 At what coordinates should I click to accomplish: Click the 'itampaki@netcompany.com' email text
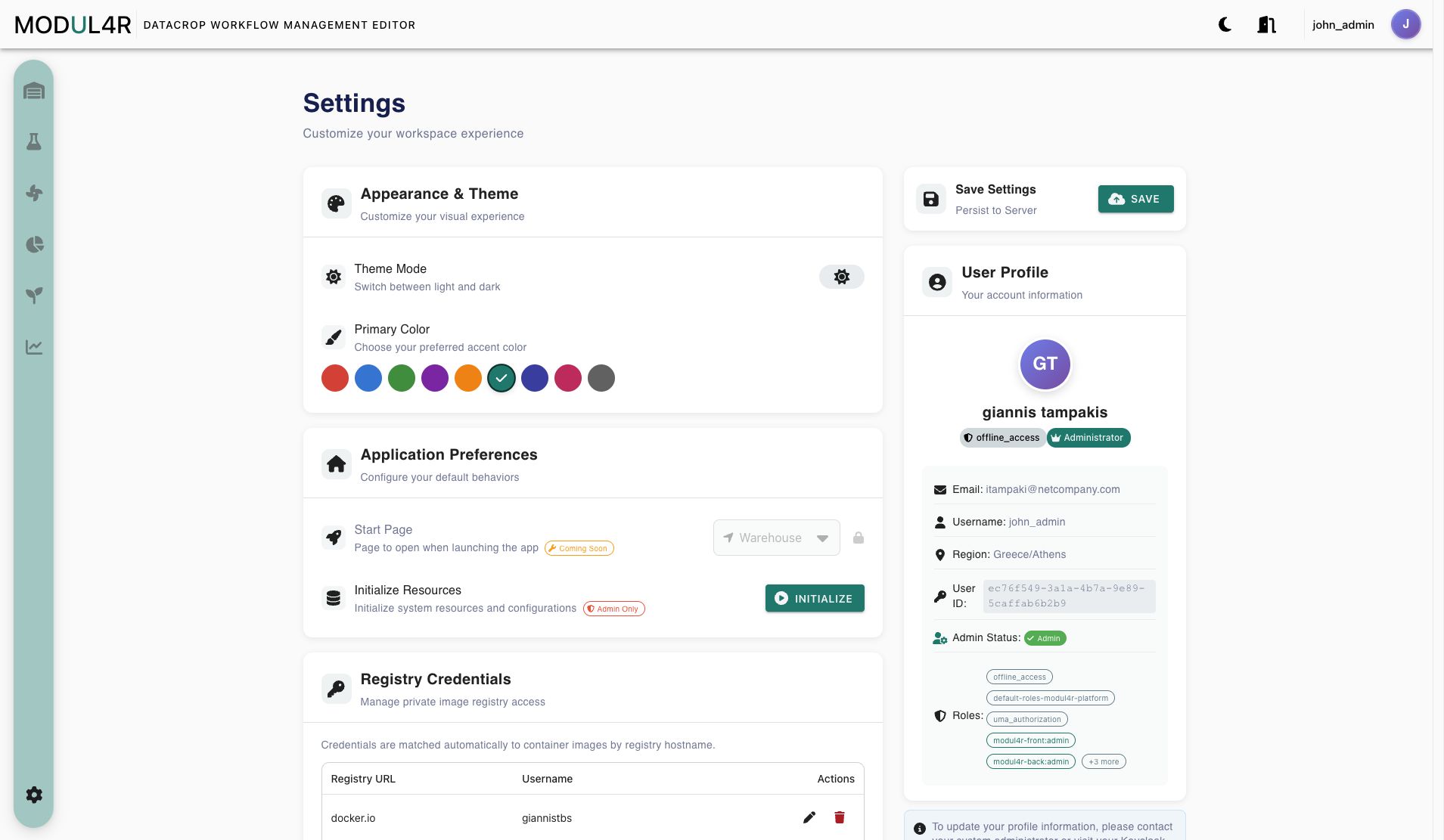1053,489
